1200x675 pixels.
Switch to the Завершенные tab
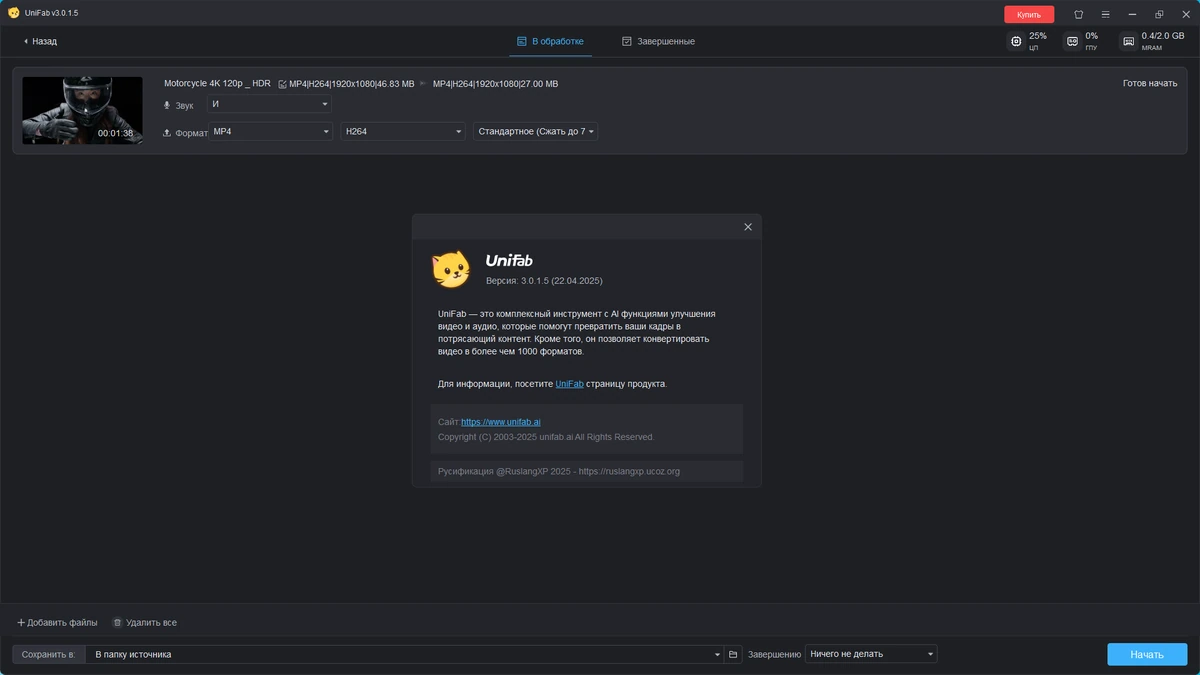pos(658,42)
